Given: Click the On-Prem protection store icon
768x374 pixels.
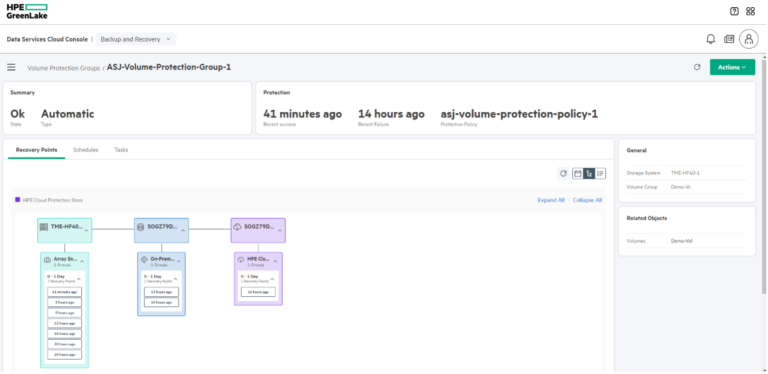Looking at the screenshot, I should [144, 260].
